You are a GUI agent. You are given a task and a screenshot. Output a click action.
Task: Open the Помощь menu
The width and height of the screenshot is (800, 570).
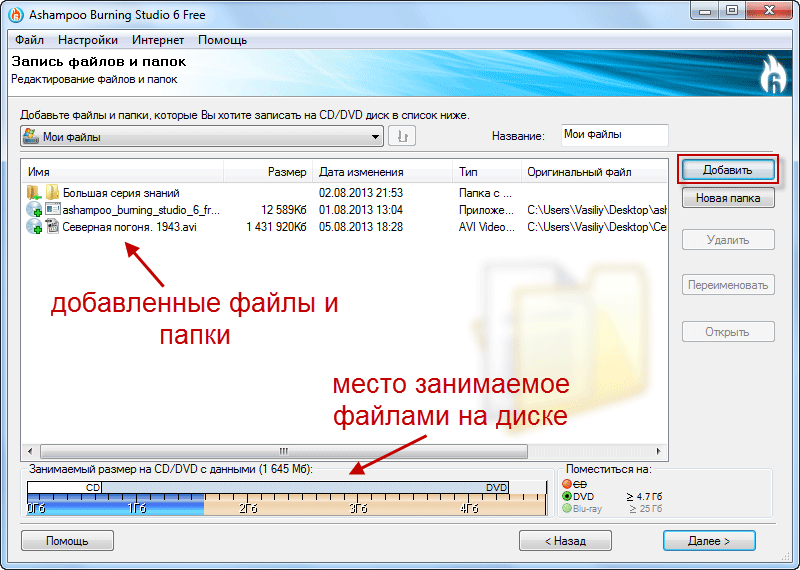(222, 40)
